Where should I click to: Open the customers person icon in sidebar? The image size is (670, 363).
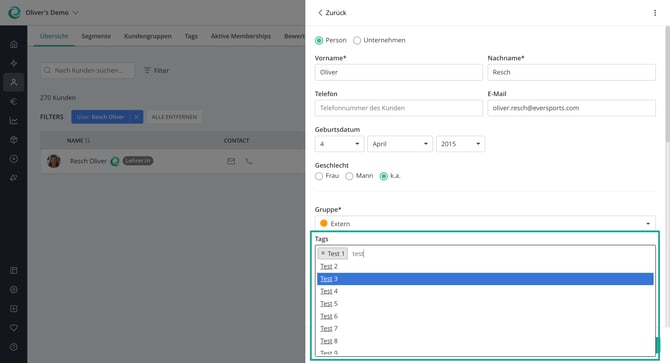coord(14,82)
